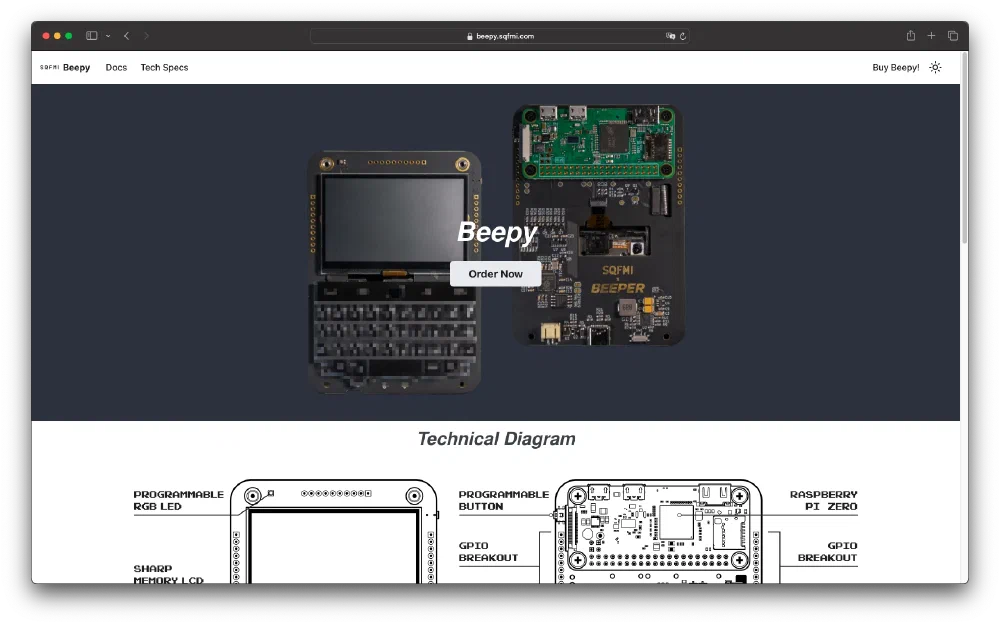Click the page's vertical scrollbar
The image size is (1000, 625).
coord(964,150)
